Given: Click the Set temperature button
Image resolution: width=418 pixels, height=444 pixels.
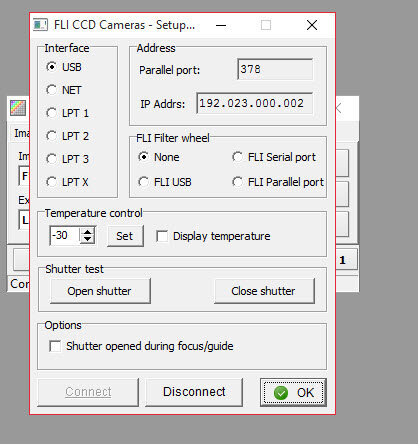Looking at the screenshot, I should pyautogui.click(x=125, y=236).
